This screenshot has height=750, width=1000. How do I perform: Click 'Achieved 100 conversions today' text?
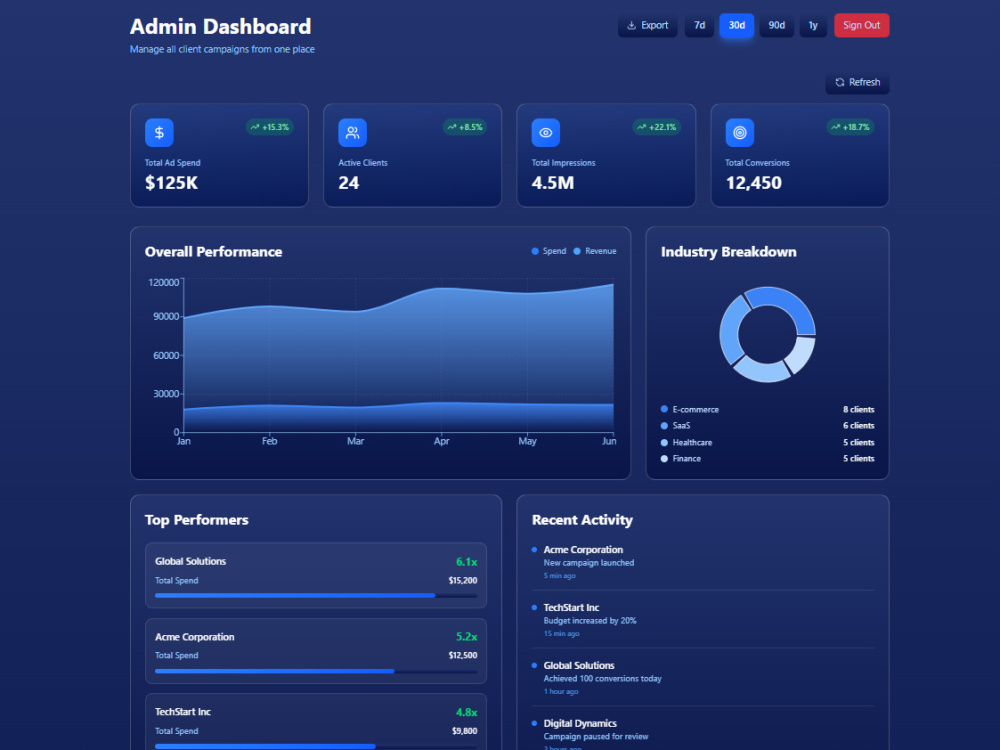tap(603, 679)
